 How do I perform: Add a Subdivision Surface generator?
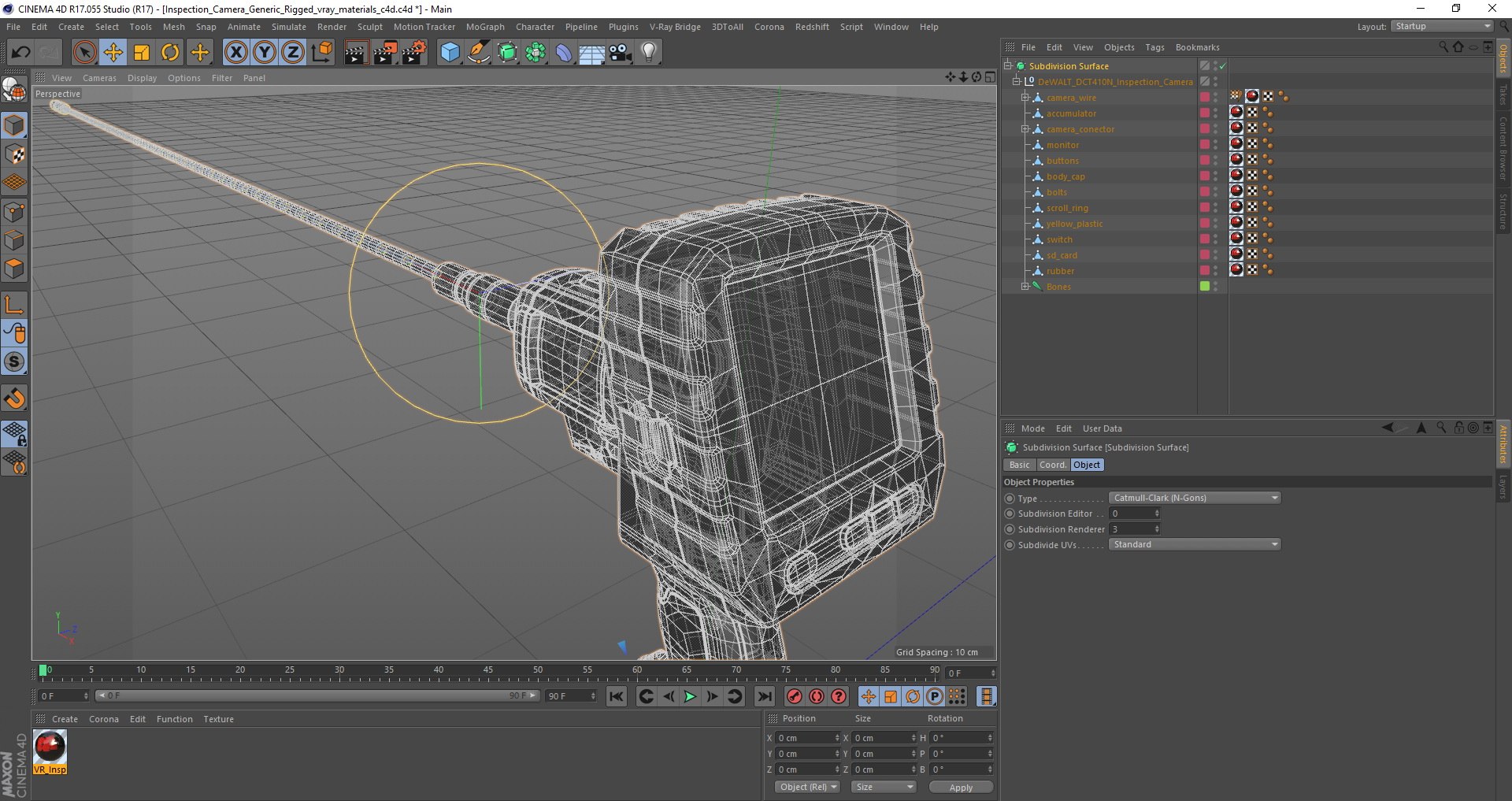[x=507, y=53]
